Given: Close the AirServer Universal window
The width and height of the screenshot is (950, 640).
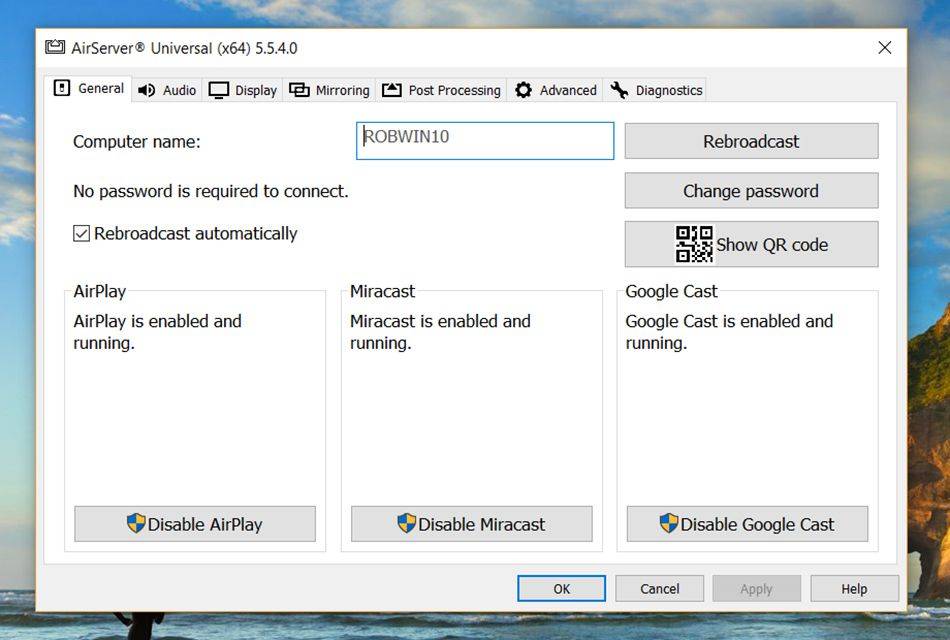Looking at the screenshot, I should point(885,47).
